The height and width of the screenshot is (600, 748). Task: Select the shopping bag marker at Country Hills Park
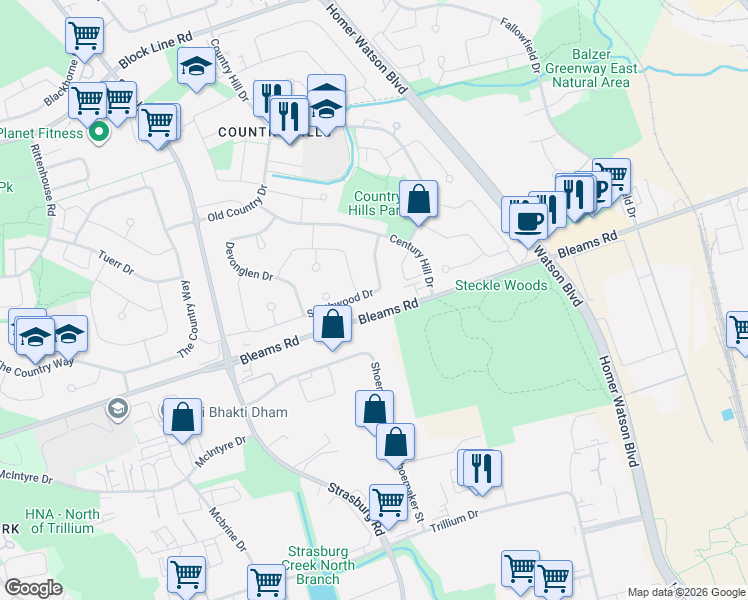418,201
